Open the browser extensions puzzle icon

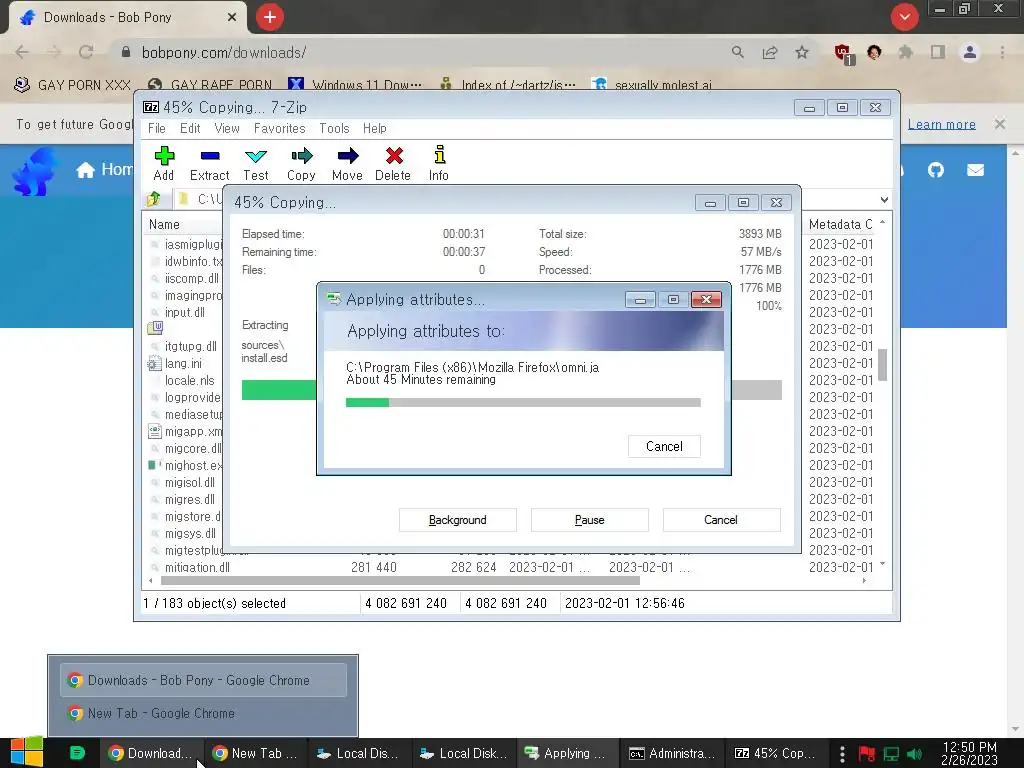(906, 52)
